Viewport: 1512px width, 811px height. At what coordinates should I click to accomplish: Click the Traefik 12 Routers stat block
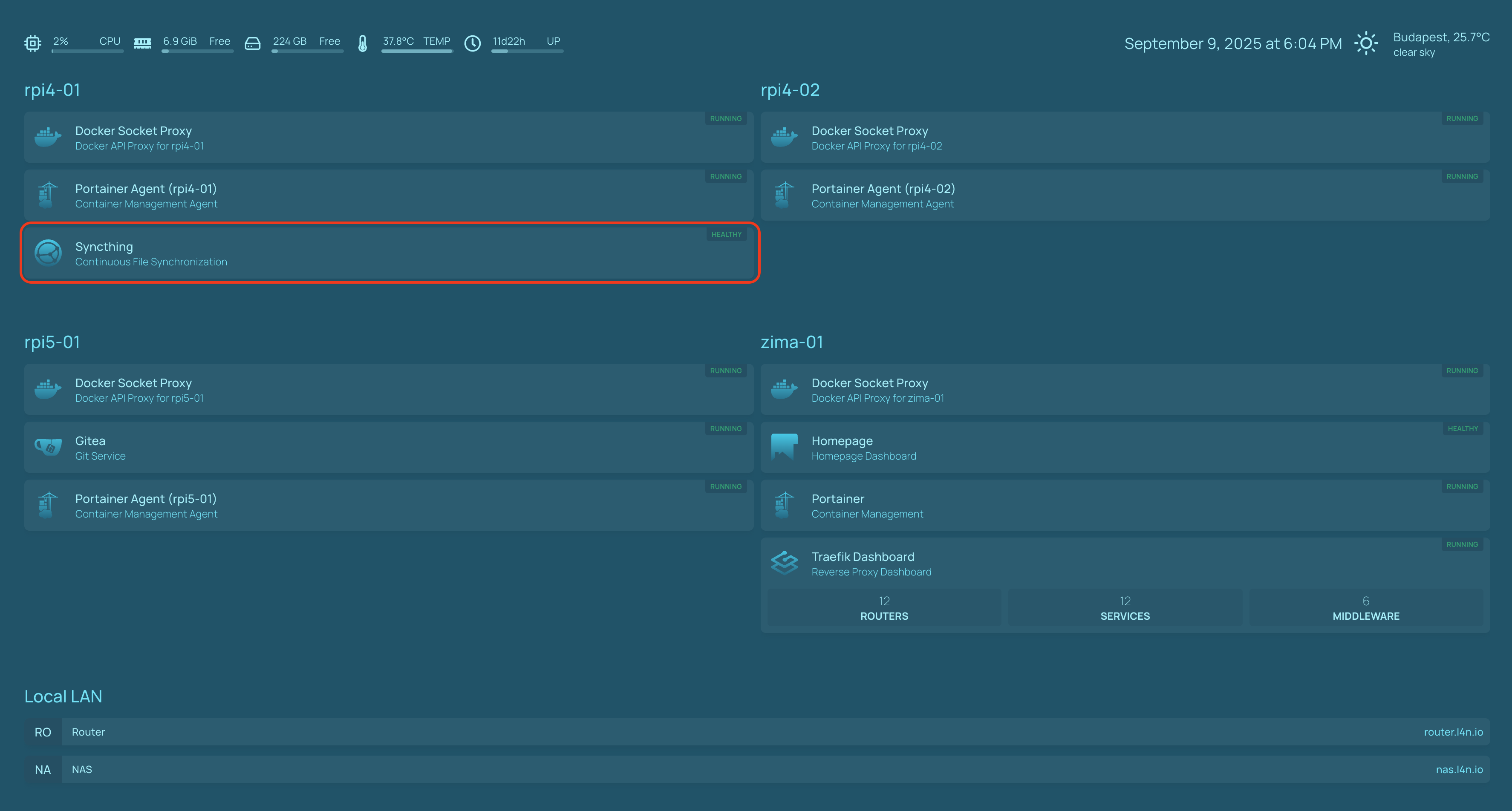click(x=884, y=608)
